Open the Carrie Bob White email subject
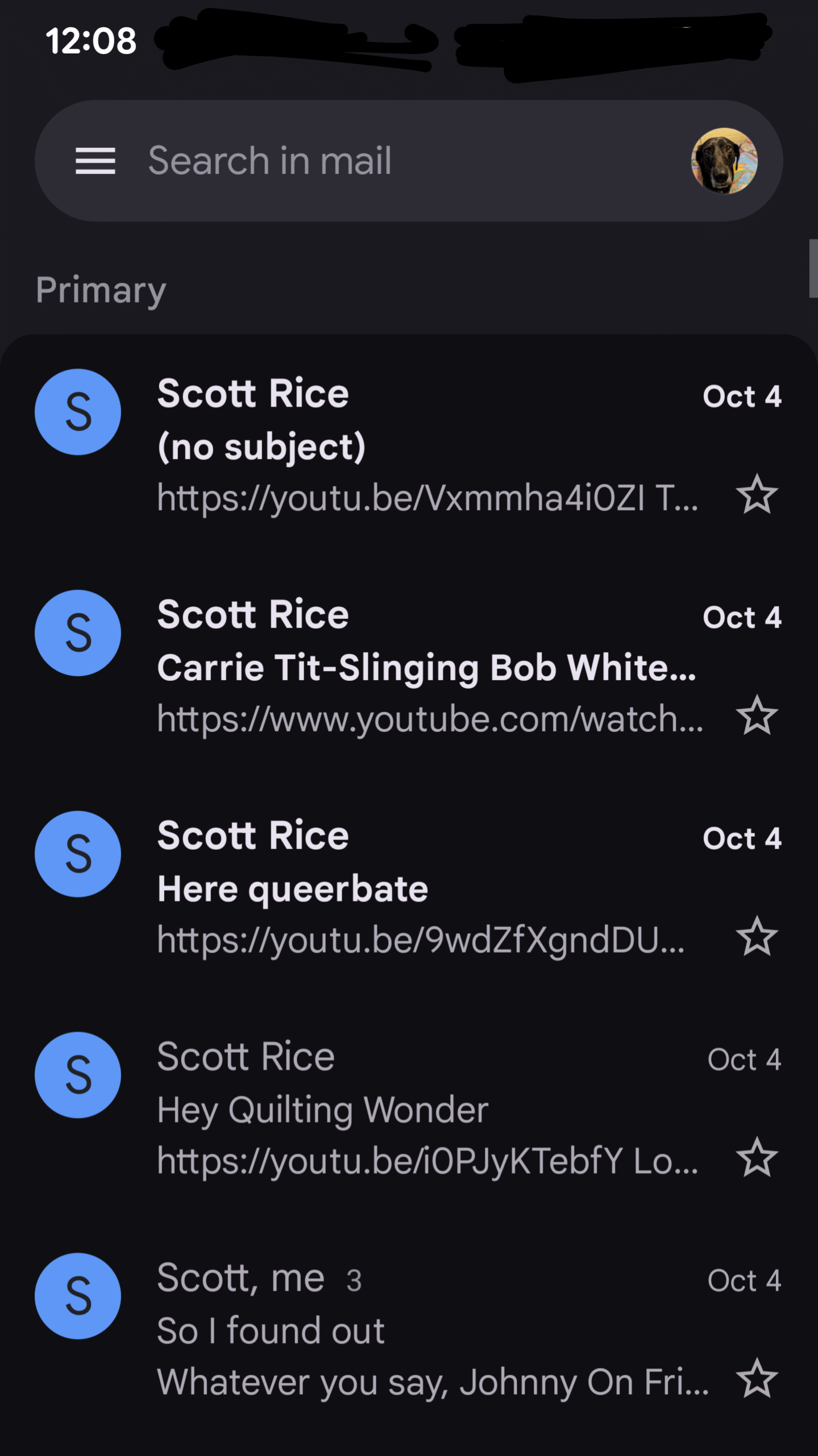This screenshot has height=1456, width=818. [426, 668]
